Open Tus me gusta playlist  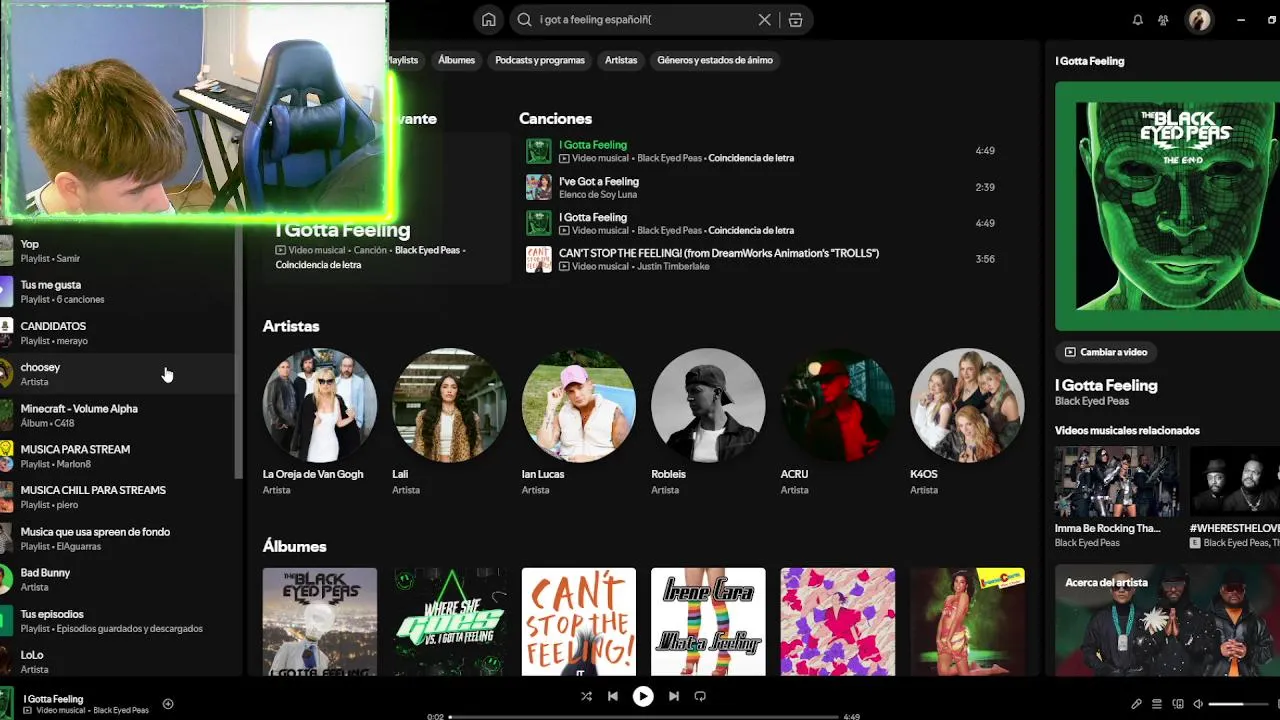pyautogui.click(x=116, y=292)
